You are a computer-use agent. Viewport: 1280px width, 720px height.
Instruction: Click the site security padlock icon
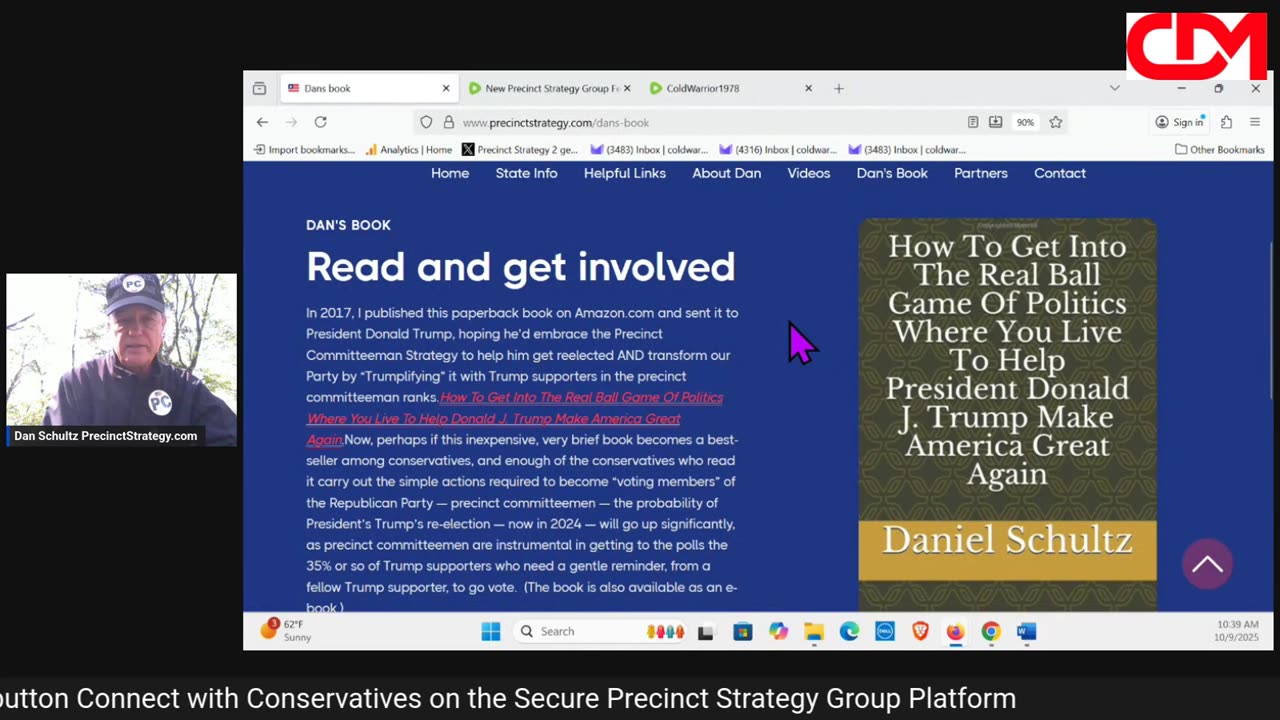click(x=449, y=122)
